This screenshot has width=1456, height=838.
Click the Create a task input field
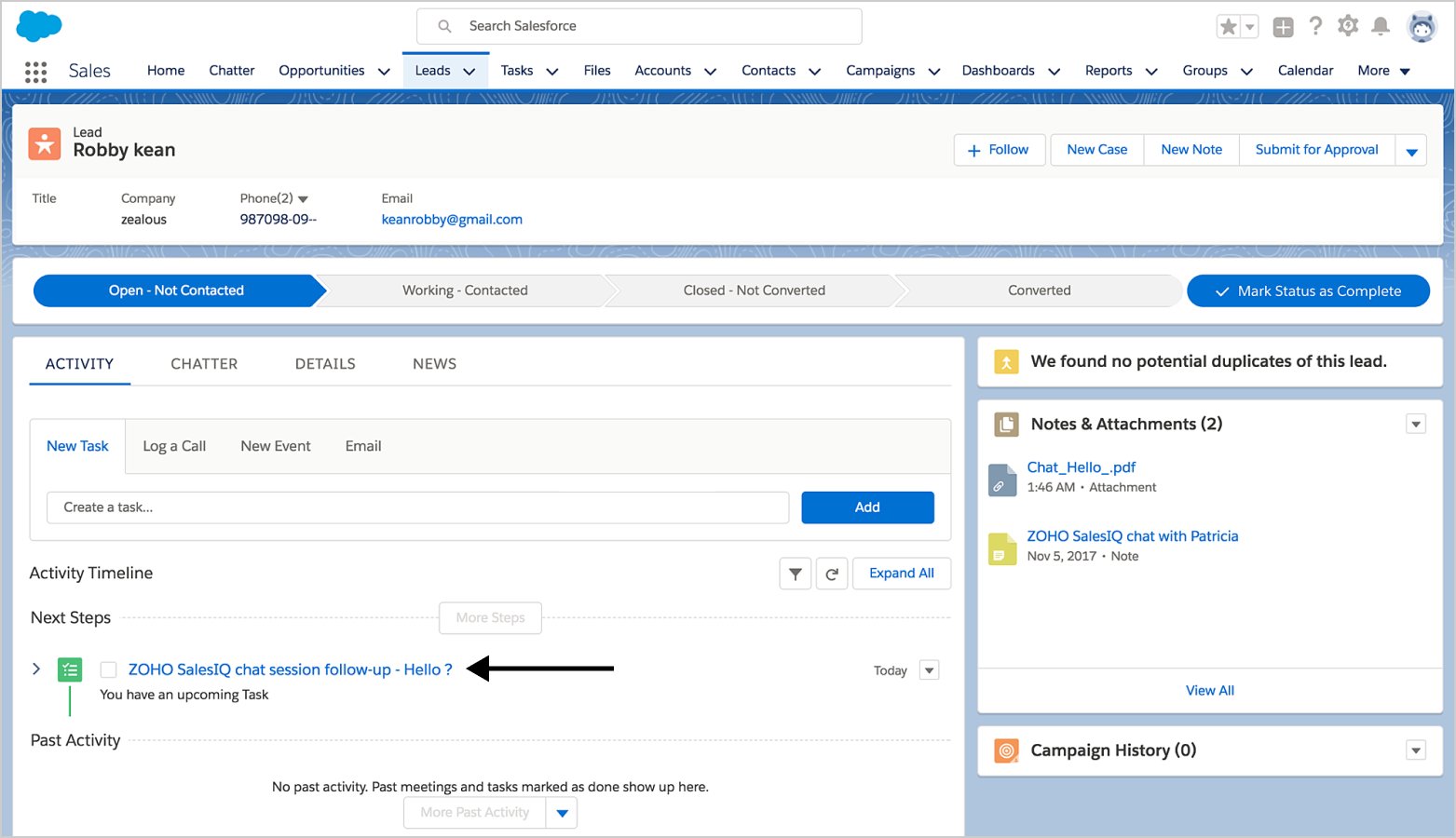tap(417, 507)
